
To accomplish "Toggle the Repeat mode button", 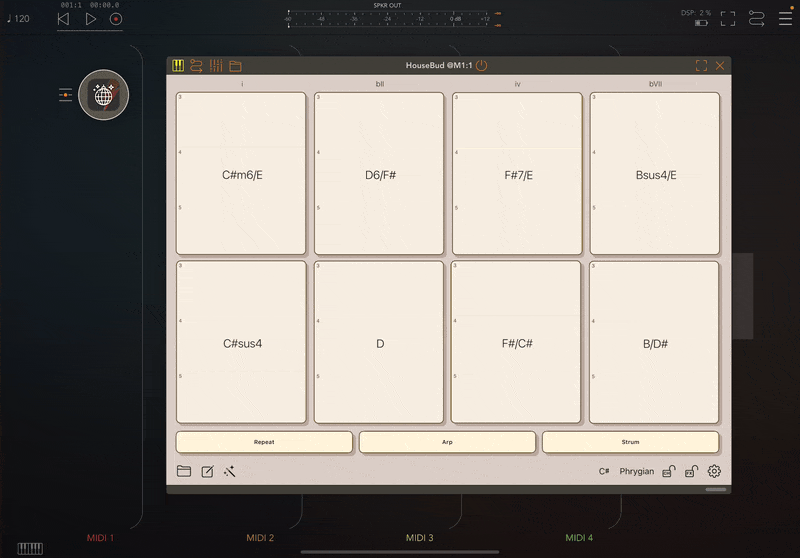I will click(x=264, y=442).
